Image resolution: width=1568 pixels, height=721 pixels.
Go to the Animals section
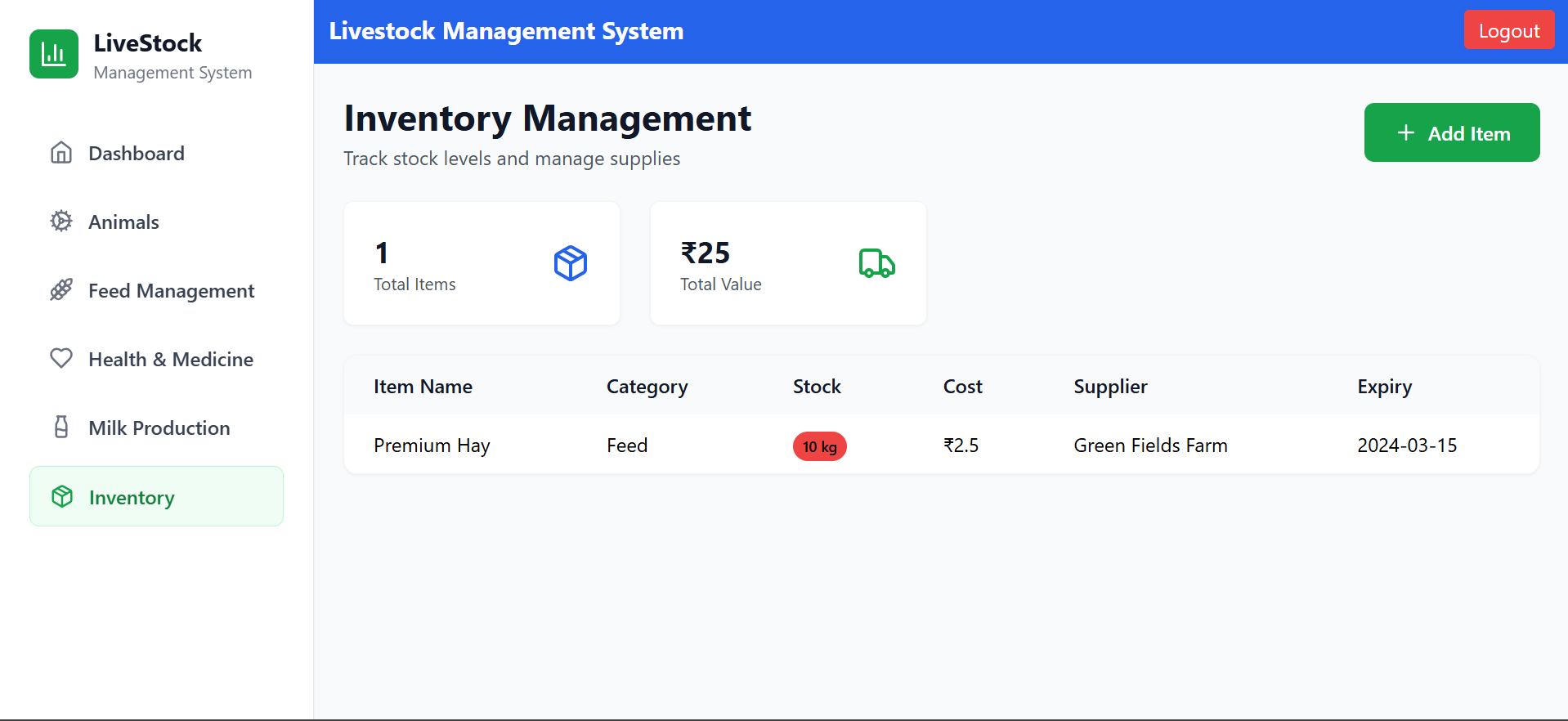point(156,222)
